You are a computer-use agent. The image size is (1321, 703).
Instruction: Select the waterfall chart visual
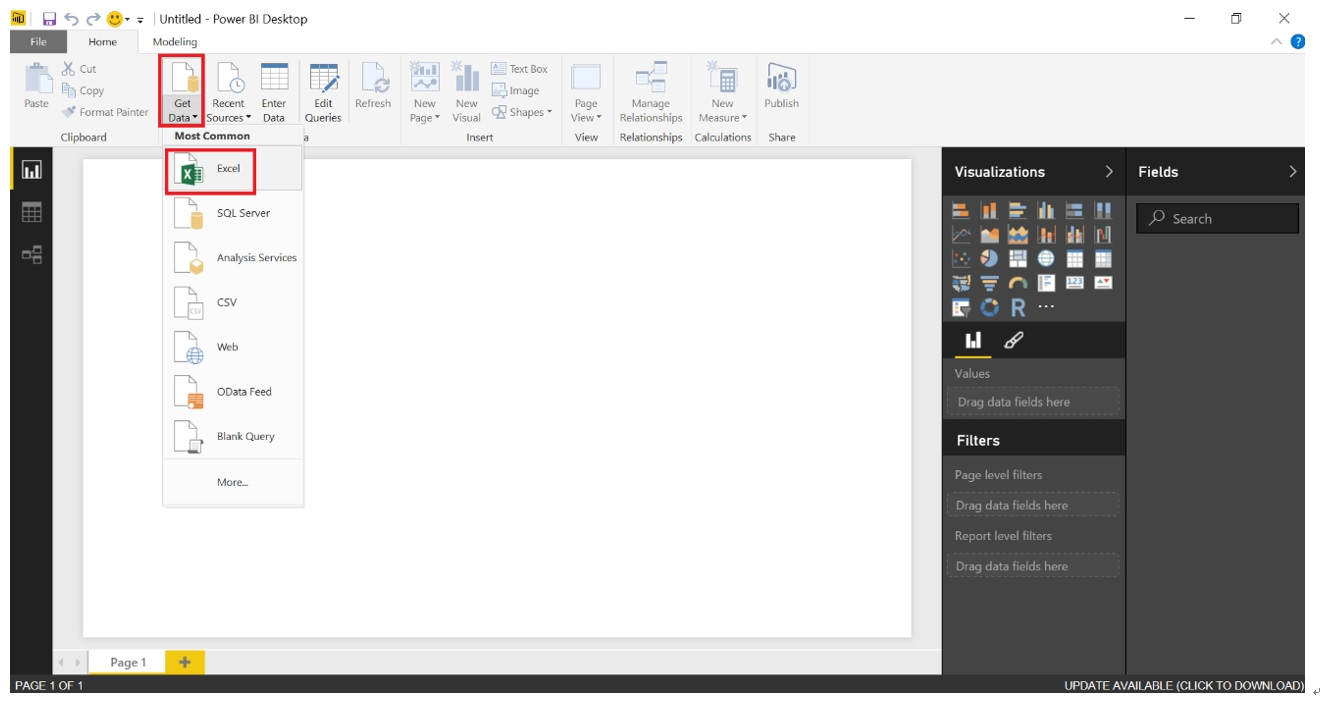coord(1103,234)
